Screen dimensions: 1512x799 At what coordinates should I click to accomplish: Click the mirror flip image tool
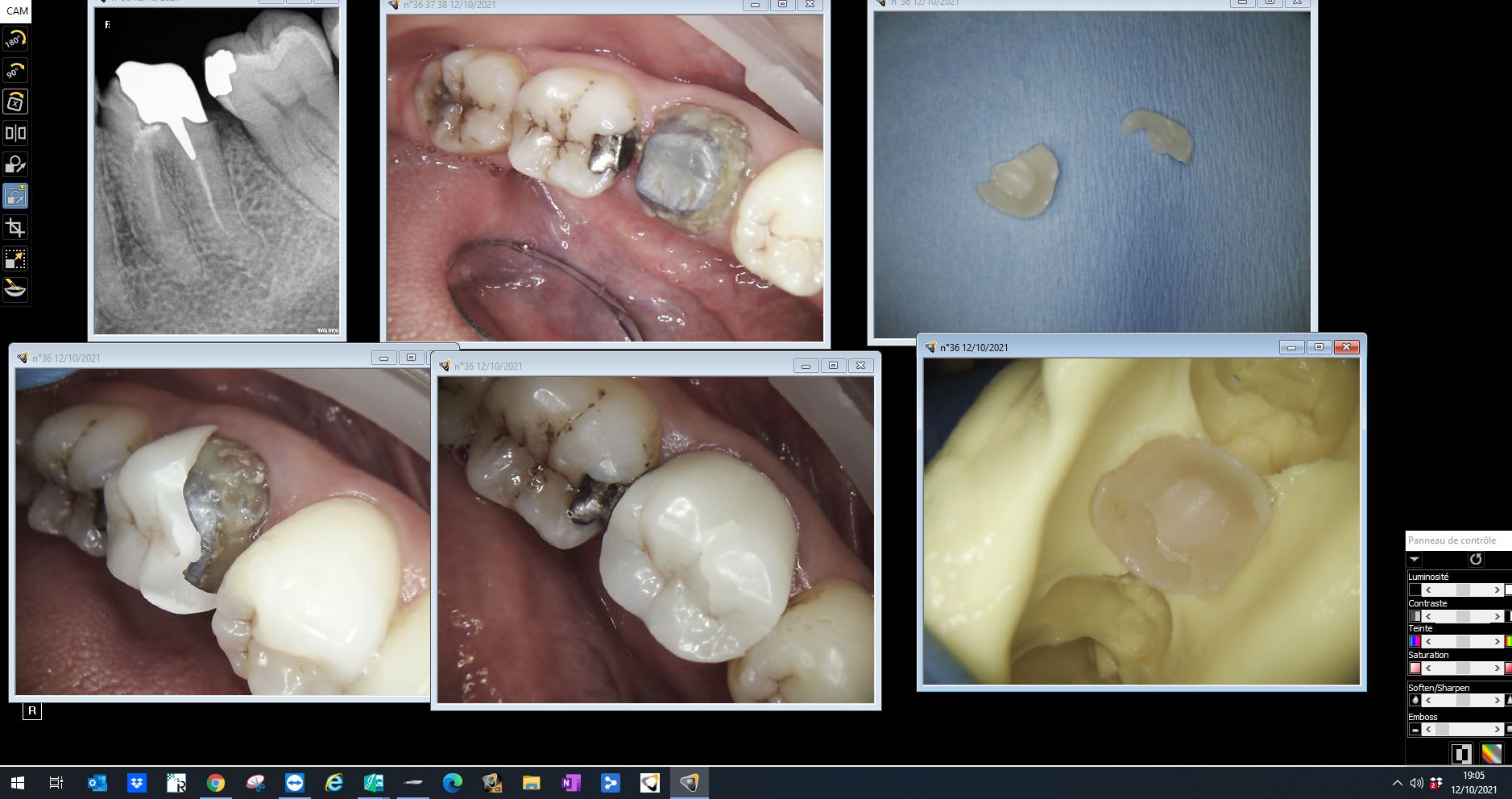click(15, 133)
